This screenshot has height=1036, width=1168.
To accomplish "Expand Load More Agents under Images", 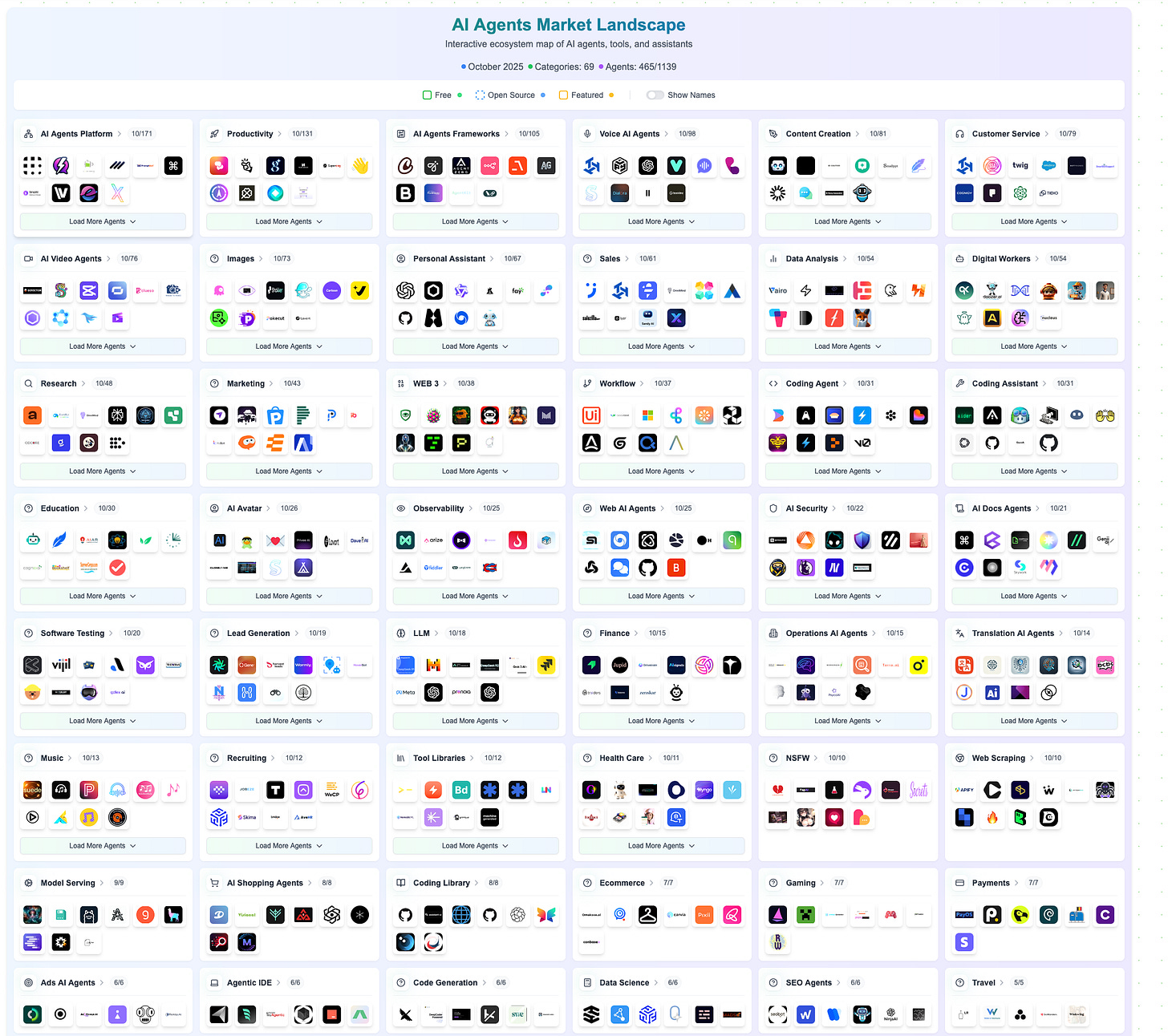I will [289, 346].
